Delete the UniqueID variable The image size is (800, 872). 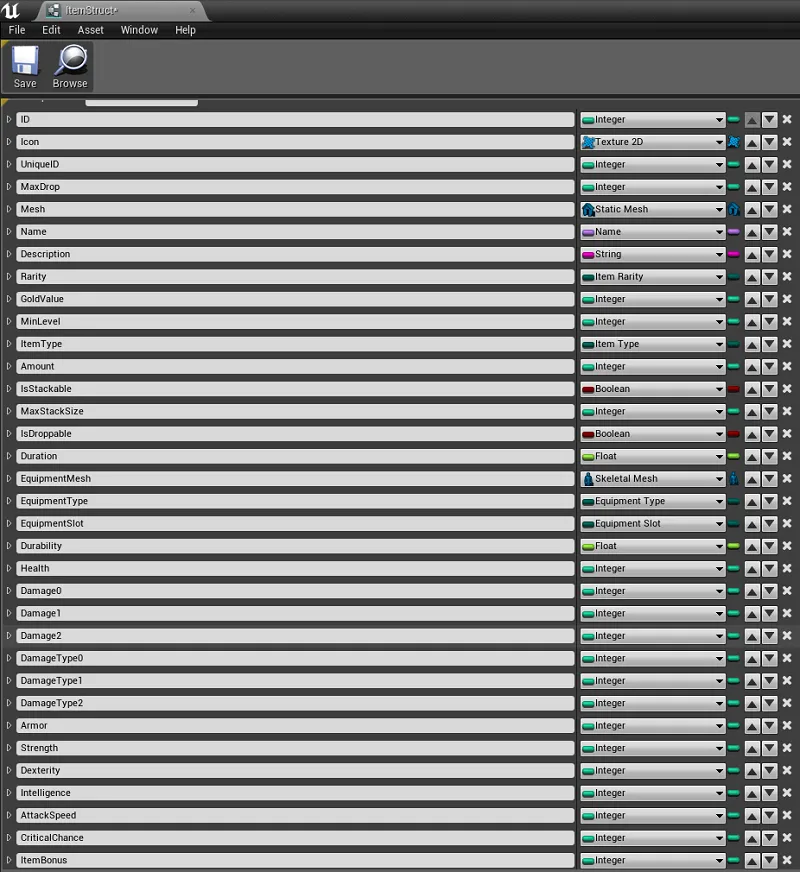(x=787, y=165)
